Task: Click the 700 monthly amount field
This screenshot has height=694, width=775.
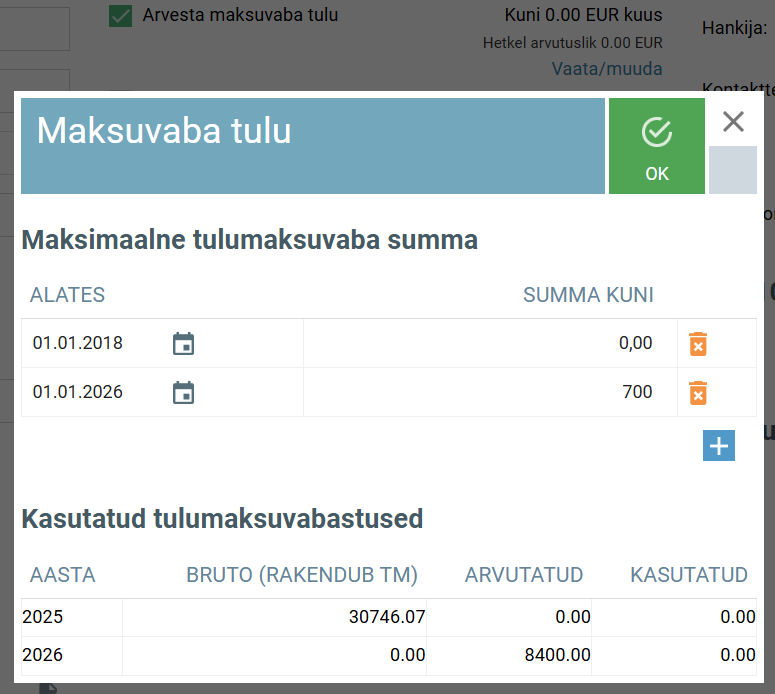Action: [490, 393]
